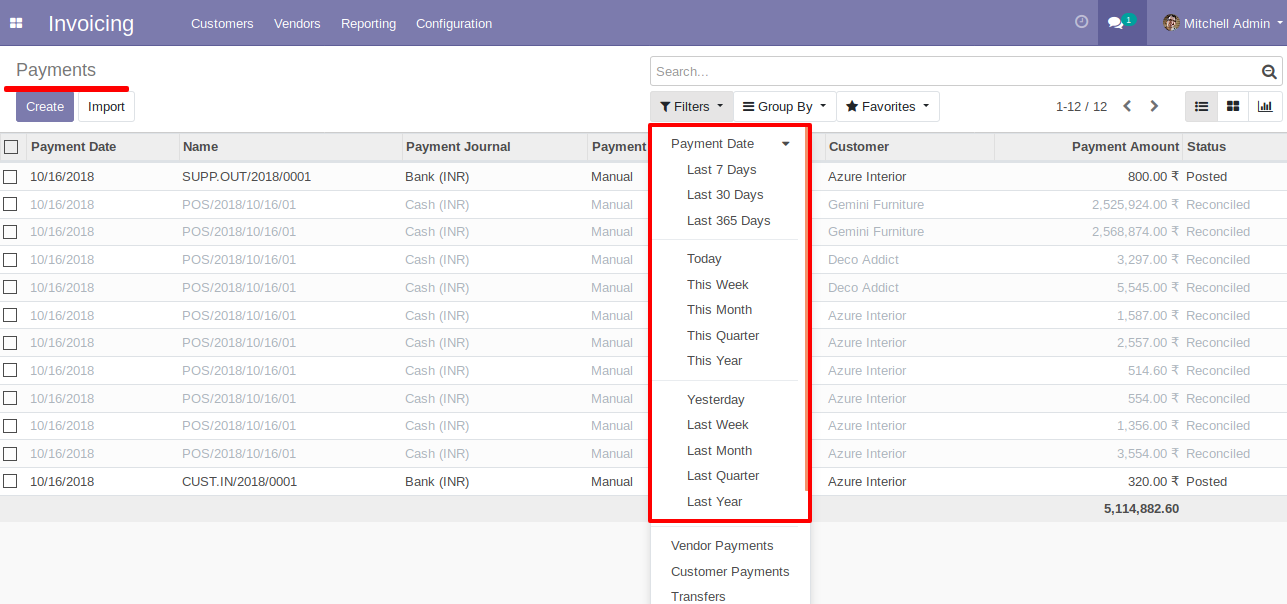
Task: Click the Invoicing app title
Action: 91,23
